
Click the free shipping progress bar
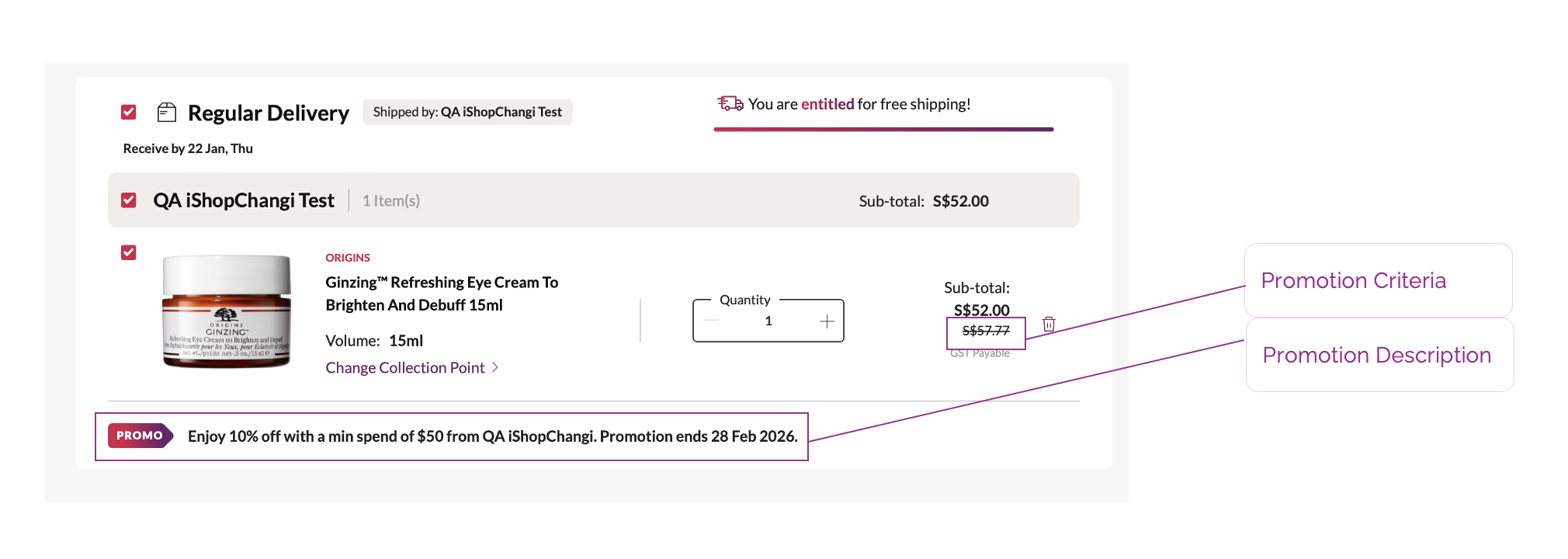click(x=883, y=129)
